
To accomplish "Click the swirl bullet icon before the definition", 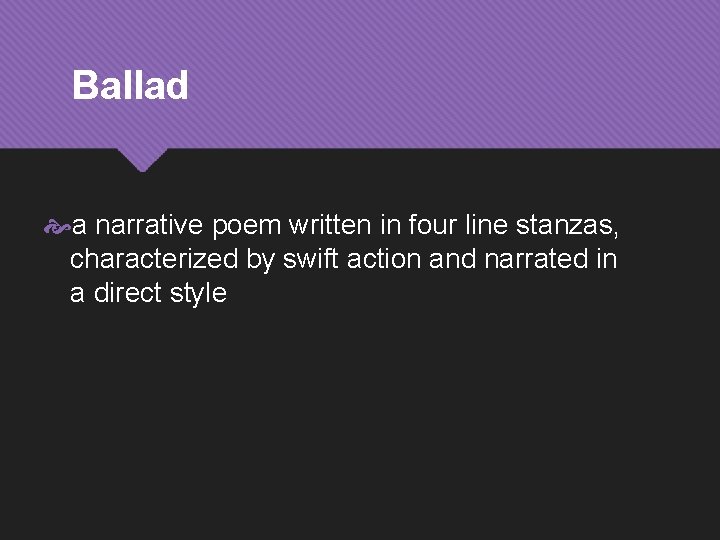I will [x=57, y=228].
